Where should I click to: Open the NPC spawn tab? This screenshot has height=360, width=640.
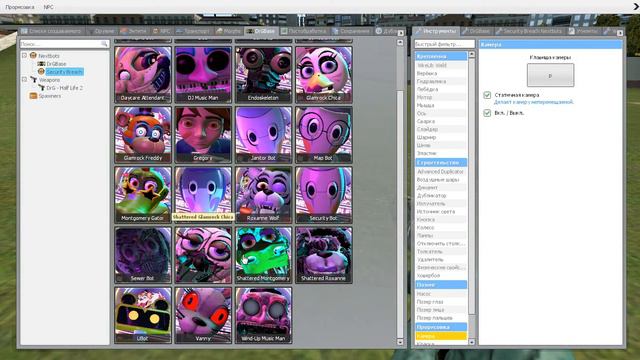(162, 31)
